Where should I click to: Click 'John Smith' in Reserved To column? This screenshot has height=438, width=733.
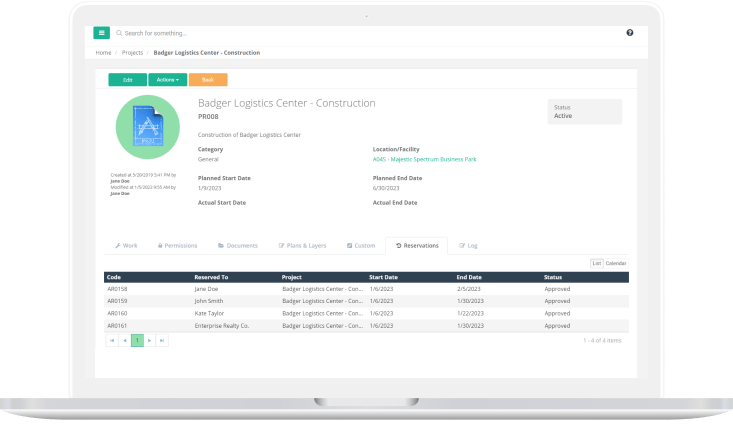point(209,302)
